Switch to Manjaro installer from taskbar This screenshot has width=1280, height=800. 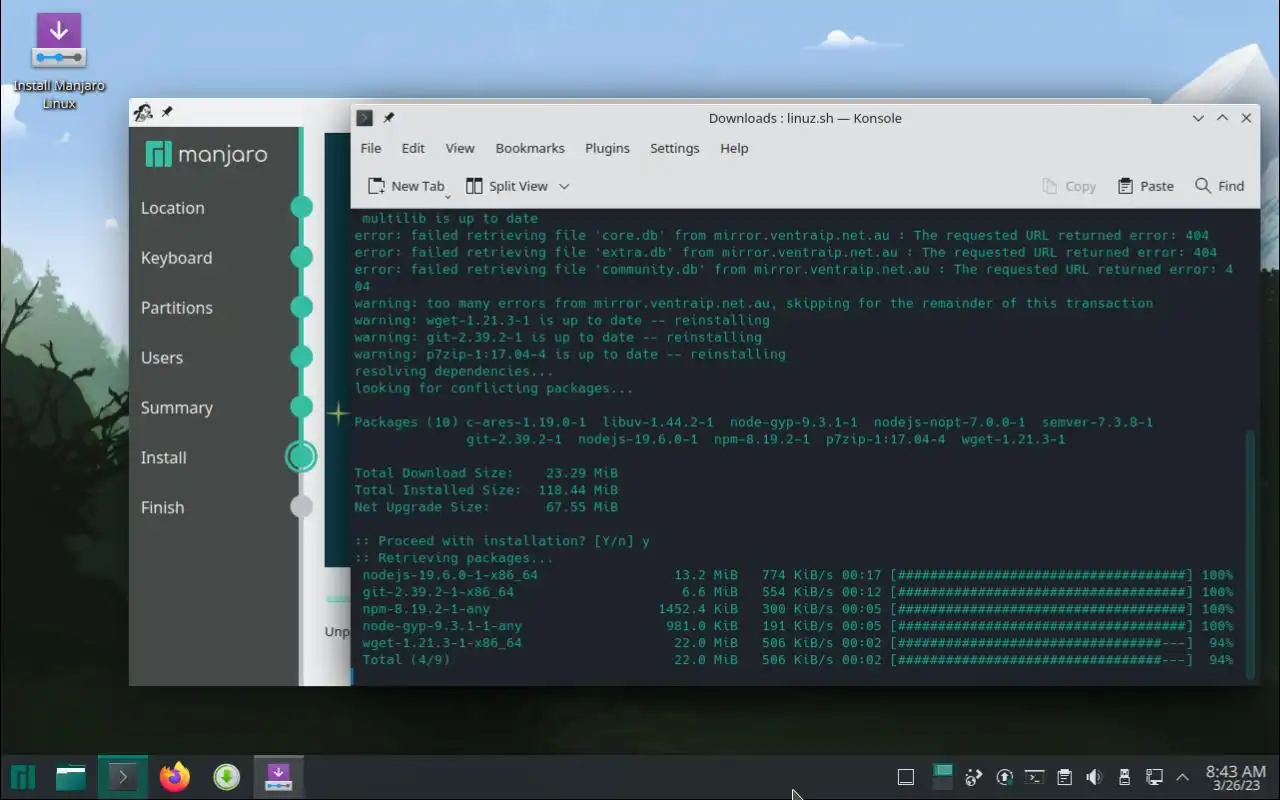(278, 777)
